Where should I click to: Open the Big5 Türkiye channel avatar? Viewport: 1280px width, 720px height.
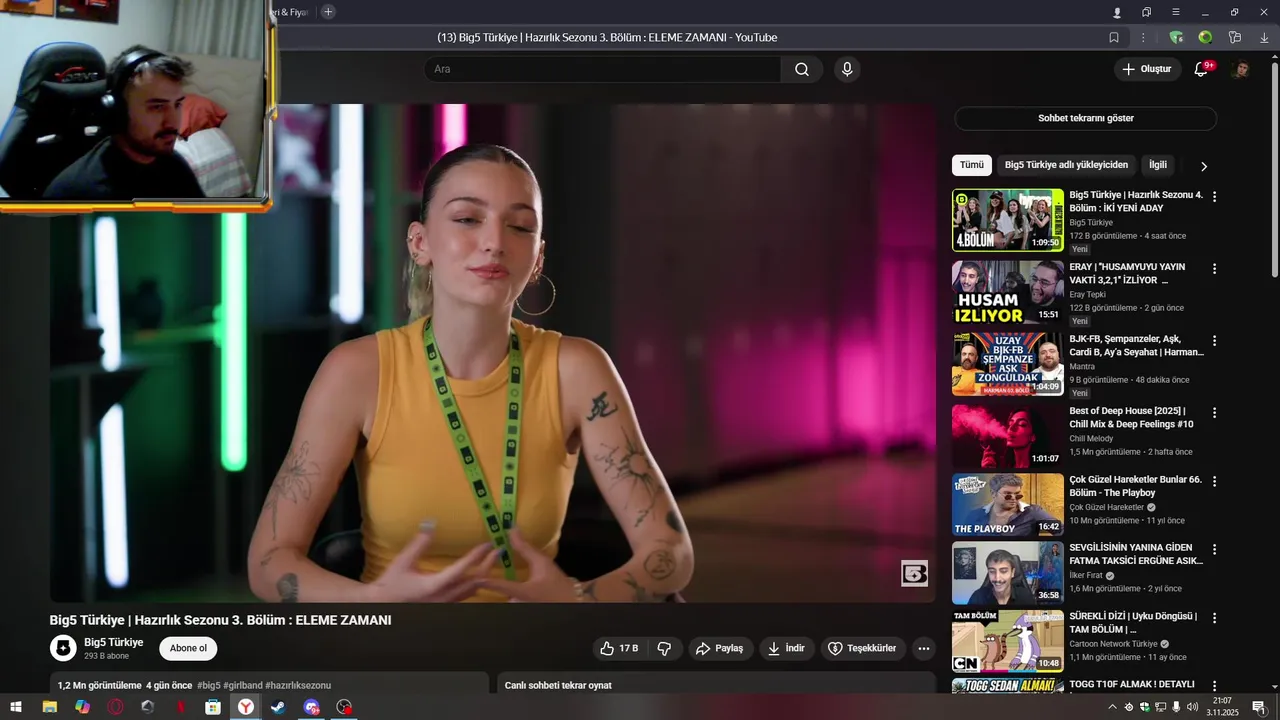tap(63, 648)
